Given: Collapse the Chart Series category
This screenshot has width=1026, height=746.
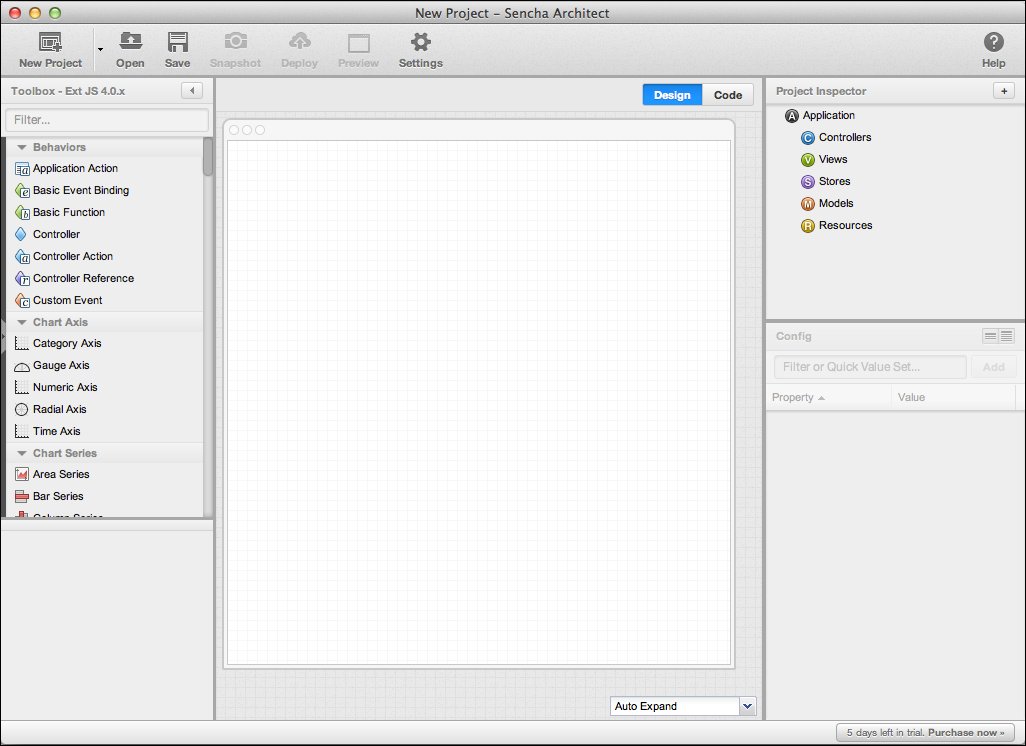Looking at the screenshot, I should tap(22, 453).
